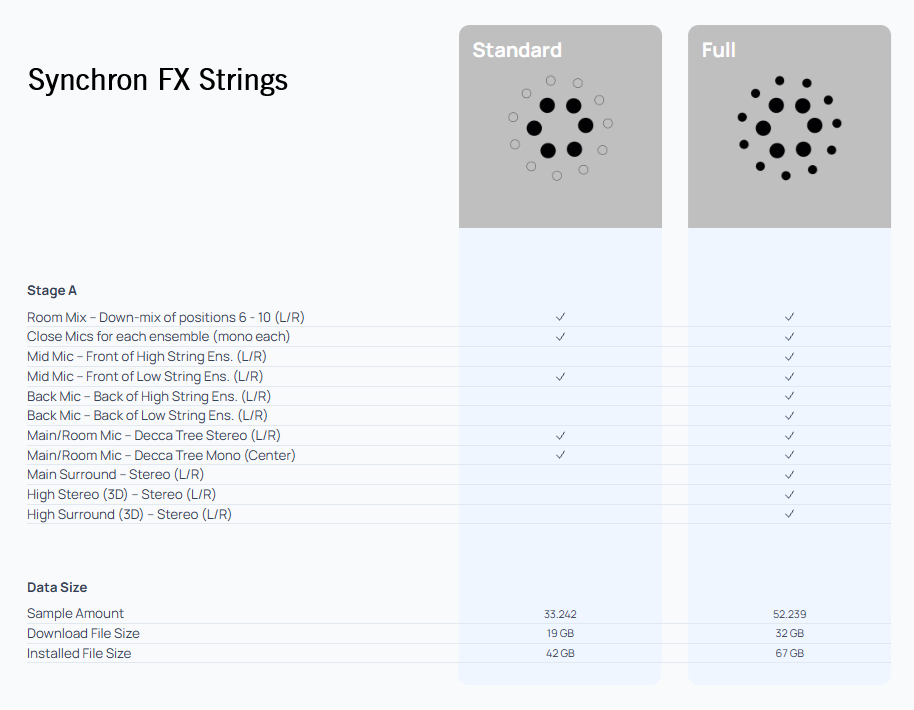Viewport: 914px width, 710px height.
Task: Click Standard checkmark for Close Mics row
Action: pyautogui.click(x=561, y=337)
